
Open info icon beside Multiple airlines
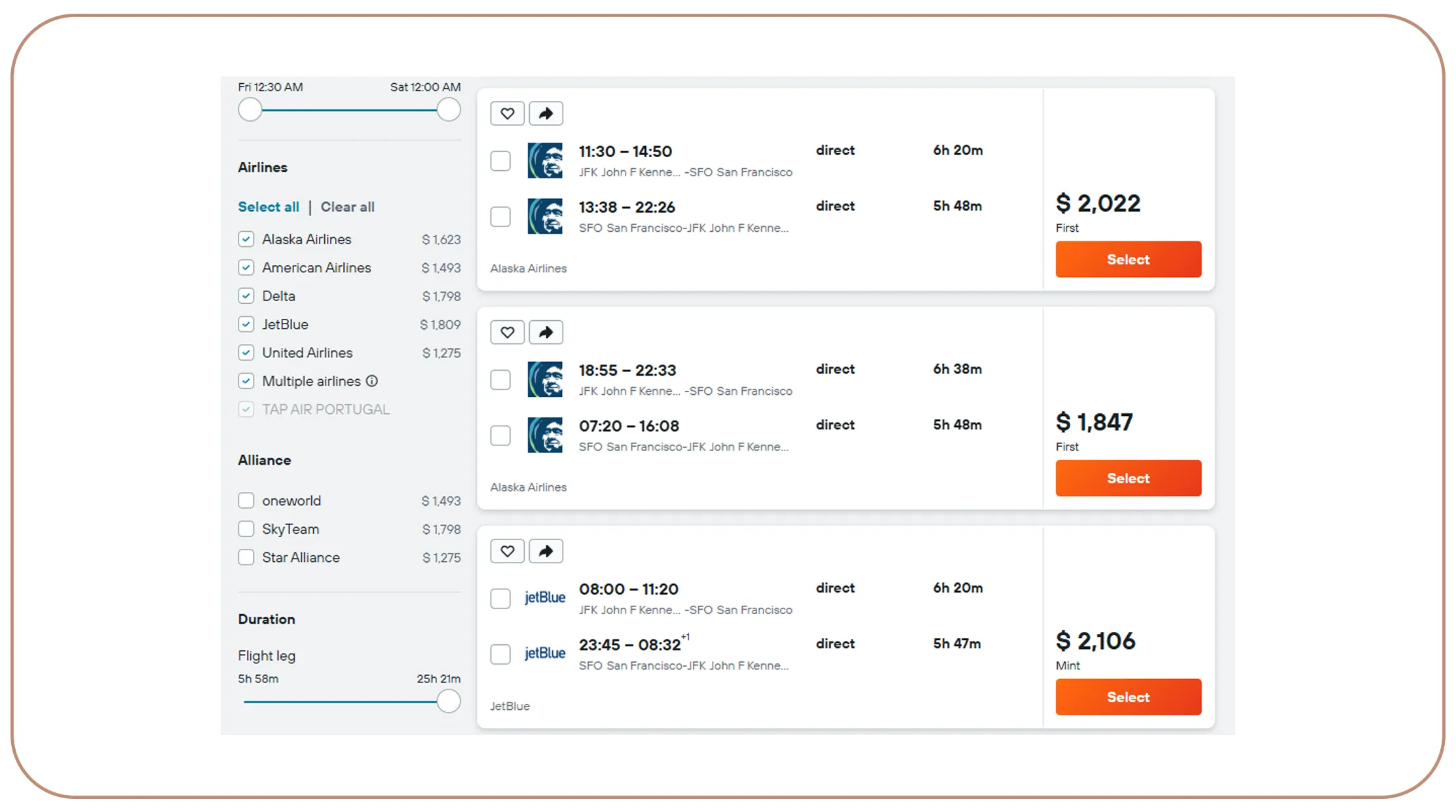tap(372, 380)
